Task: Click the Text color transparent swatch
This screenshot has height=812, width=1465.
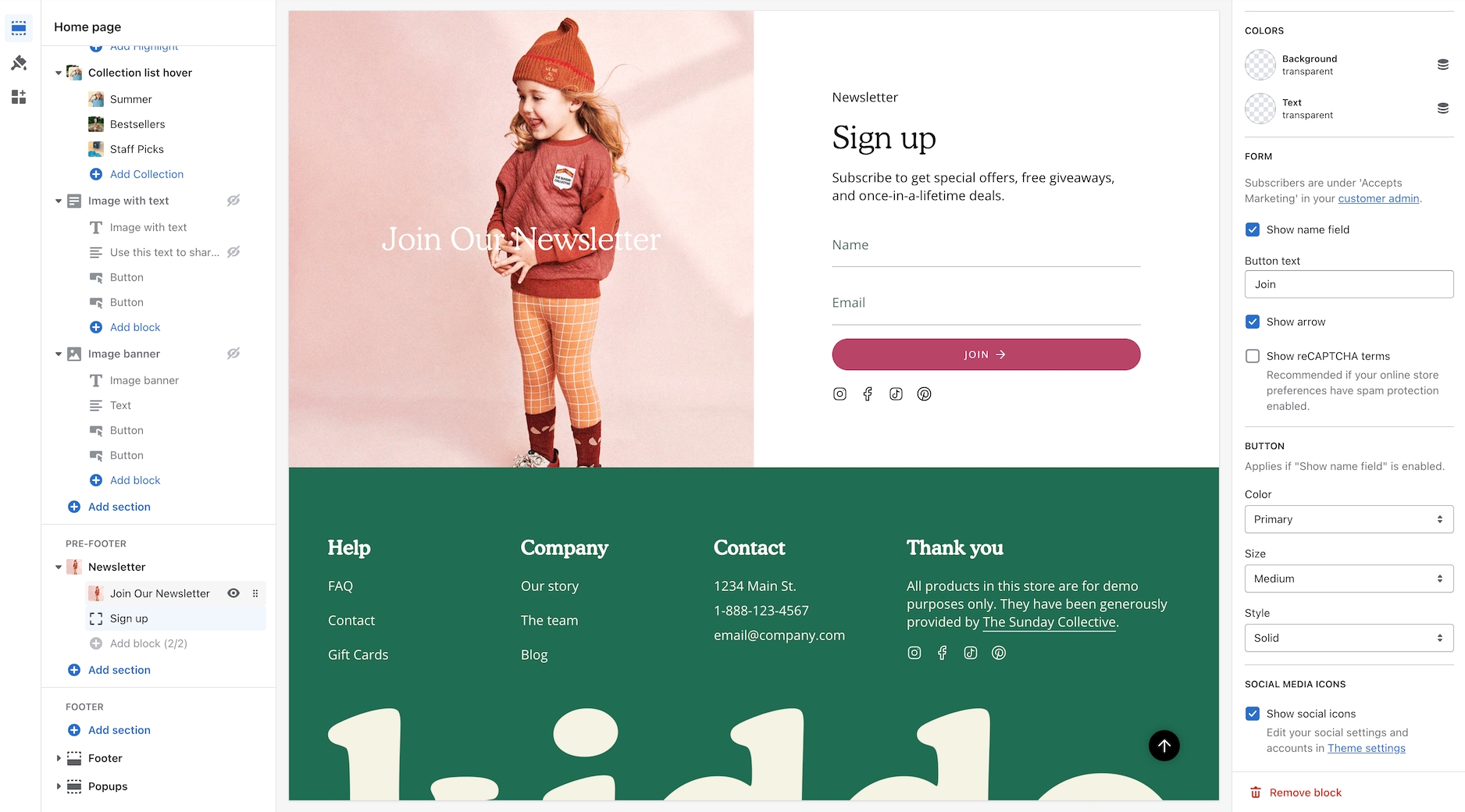Action: pyautogui.click(x=1260, y=109)
